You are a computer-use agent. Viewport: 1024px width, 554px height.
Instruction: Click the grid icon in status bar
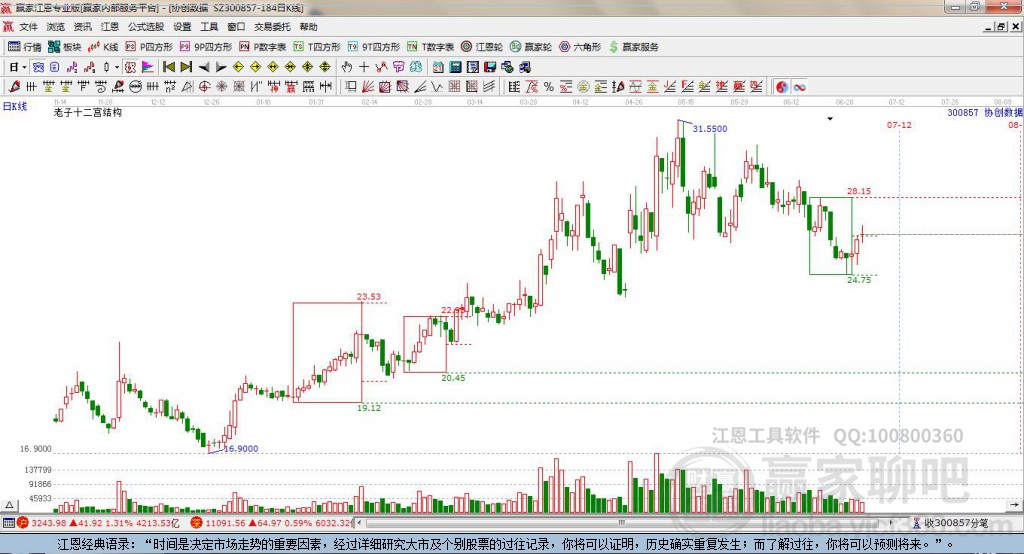8,523
